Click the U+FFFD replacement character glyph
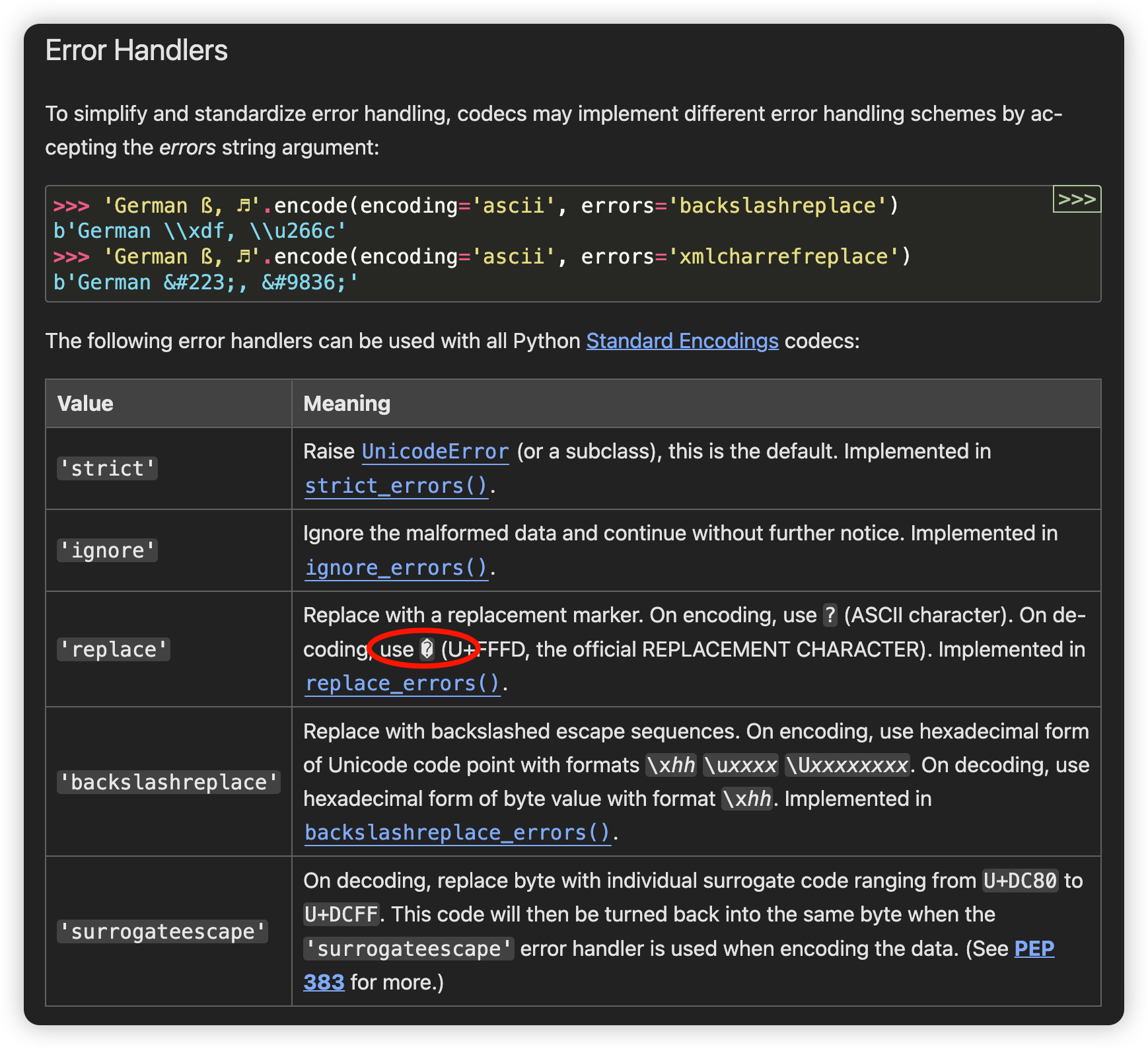This screenshot has height=1049, width=1148. (x=427, y=649)
